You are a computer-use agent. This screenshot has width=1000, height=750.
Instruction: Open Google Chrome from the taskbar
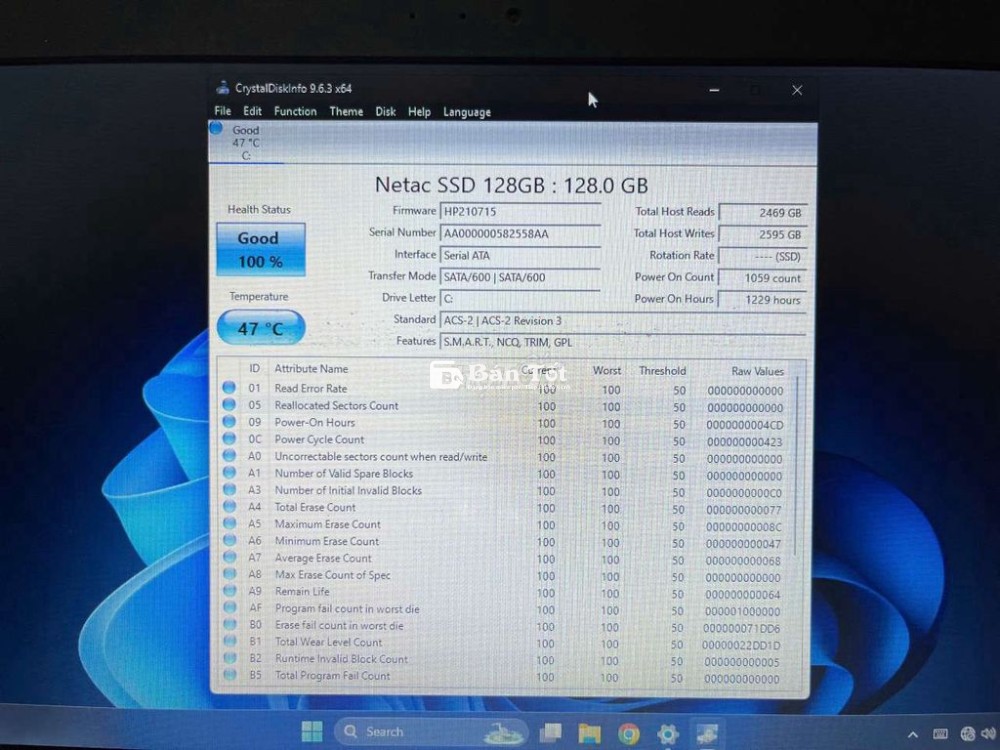click(629, 734)
